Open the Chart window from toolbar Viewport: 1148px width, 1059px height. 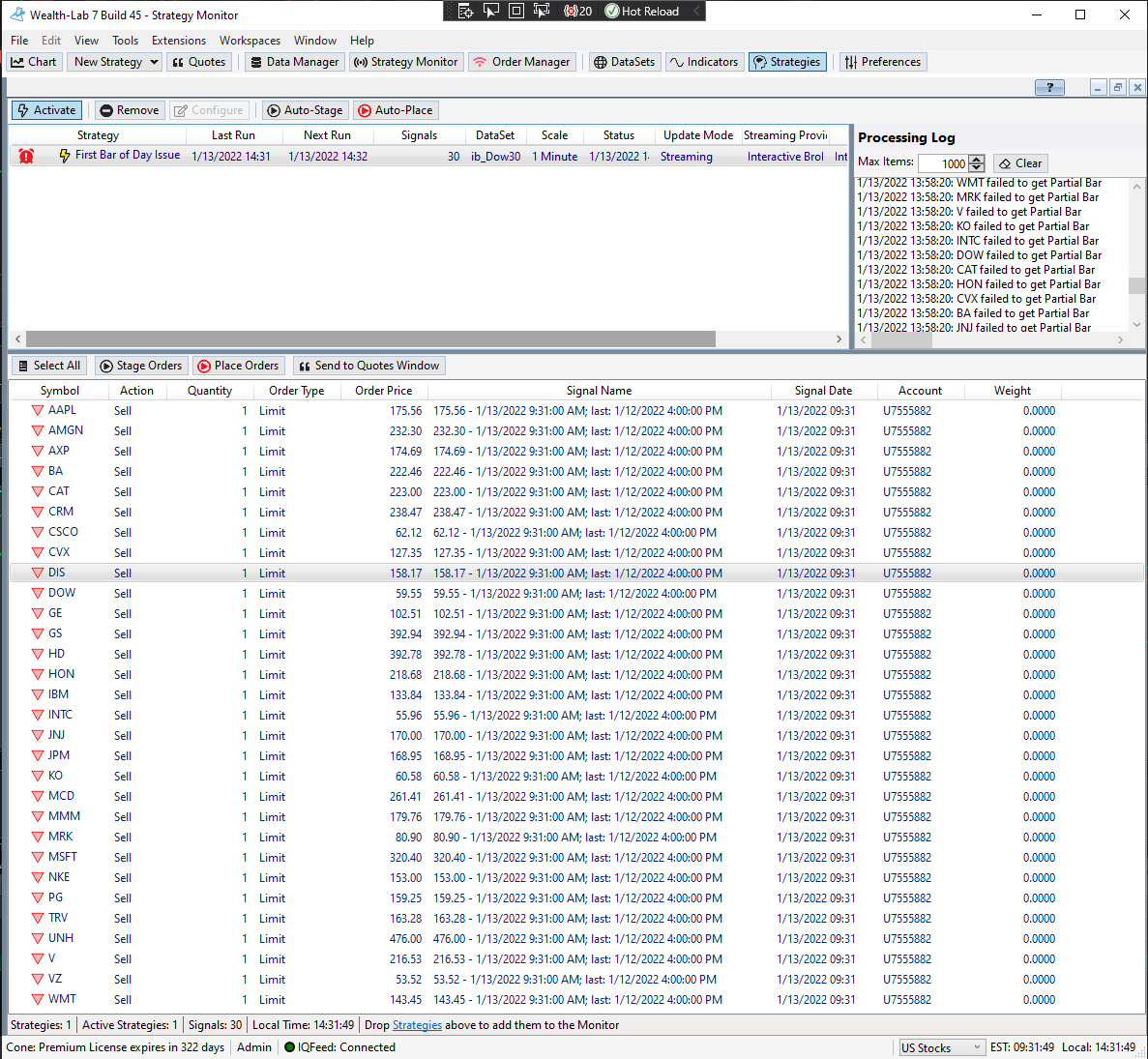[x=34, y=62]
